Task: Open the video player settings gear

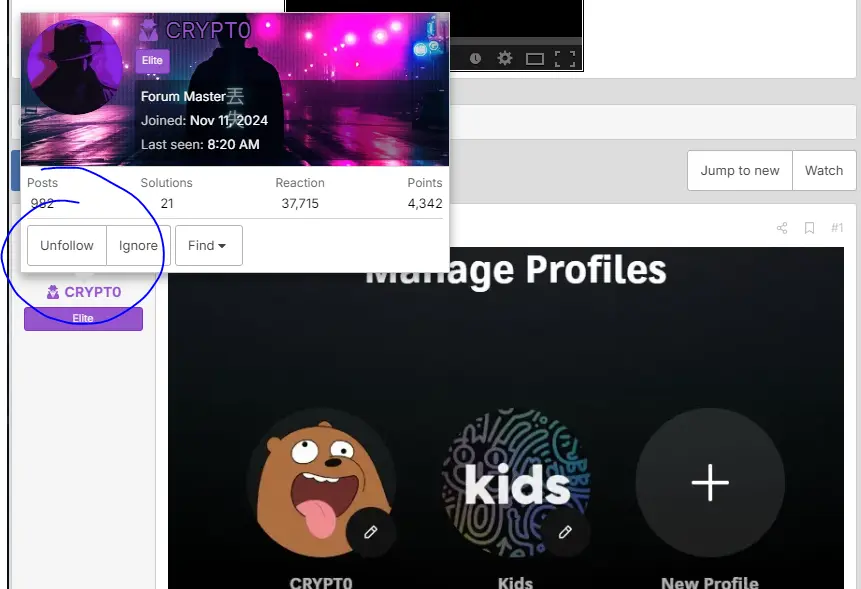Action: click(505, 58)
